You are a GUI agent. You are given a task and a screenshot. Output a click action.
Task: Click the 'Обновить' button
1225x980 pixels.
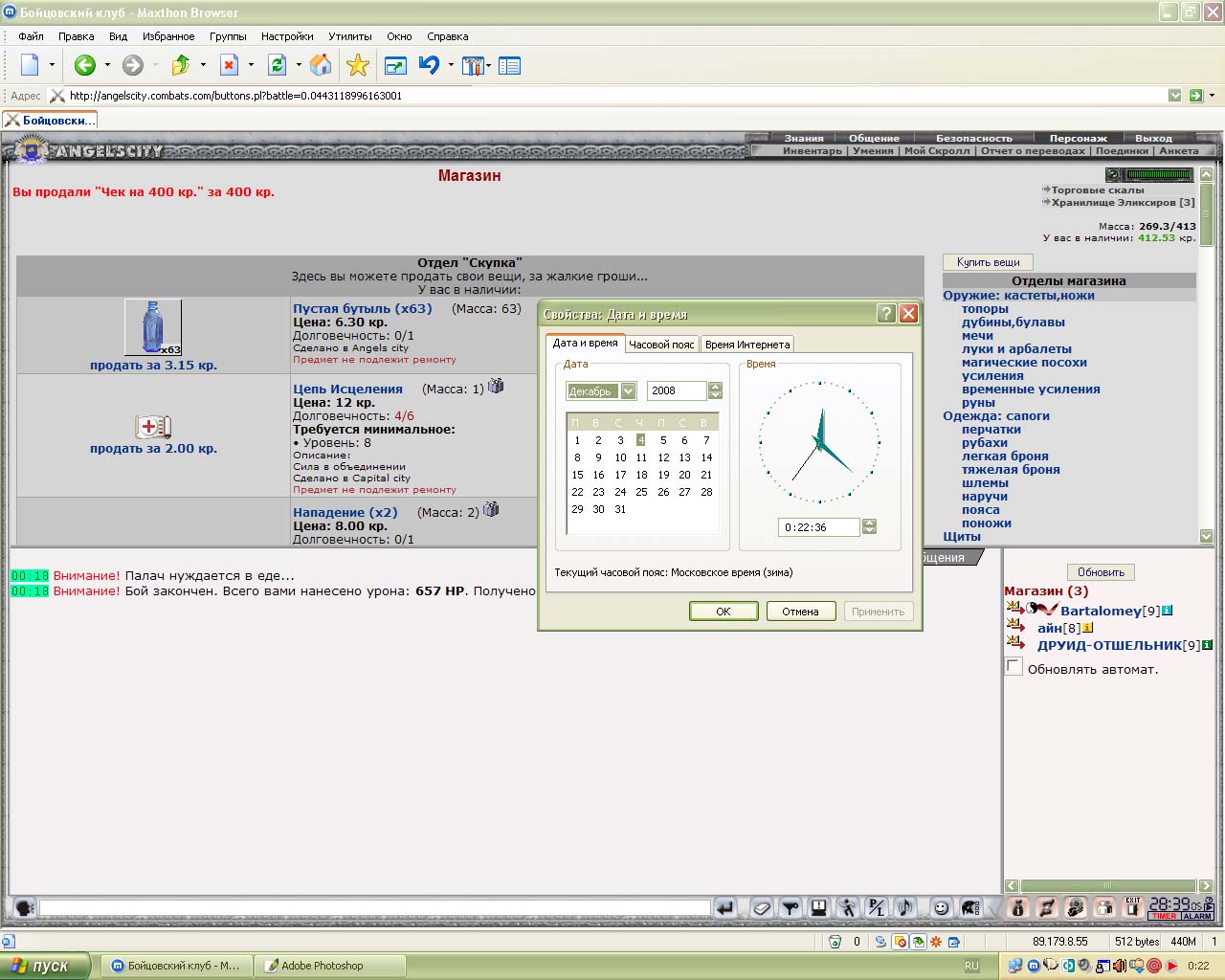[1101, 572]
